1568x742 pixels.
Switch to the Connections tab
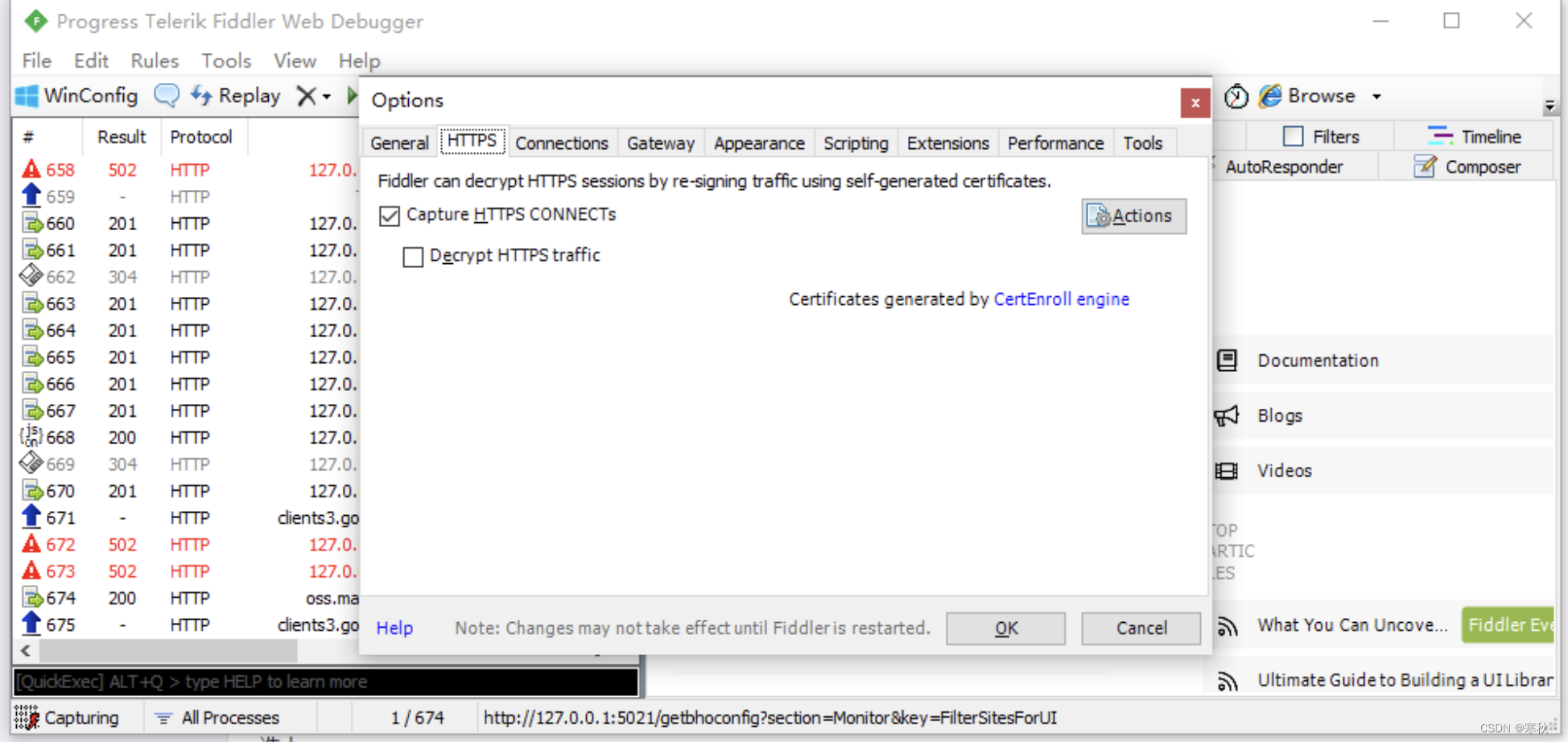pos(562,143)
